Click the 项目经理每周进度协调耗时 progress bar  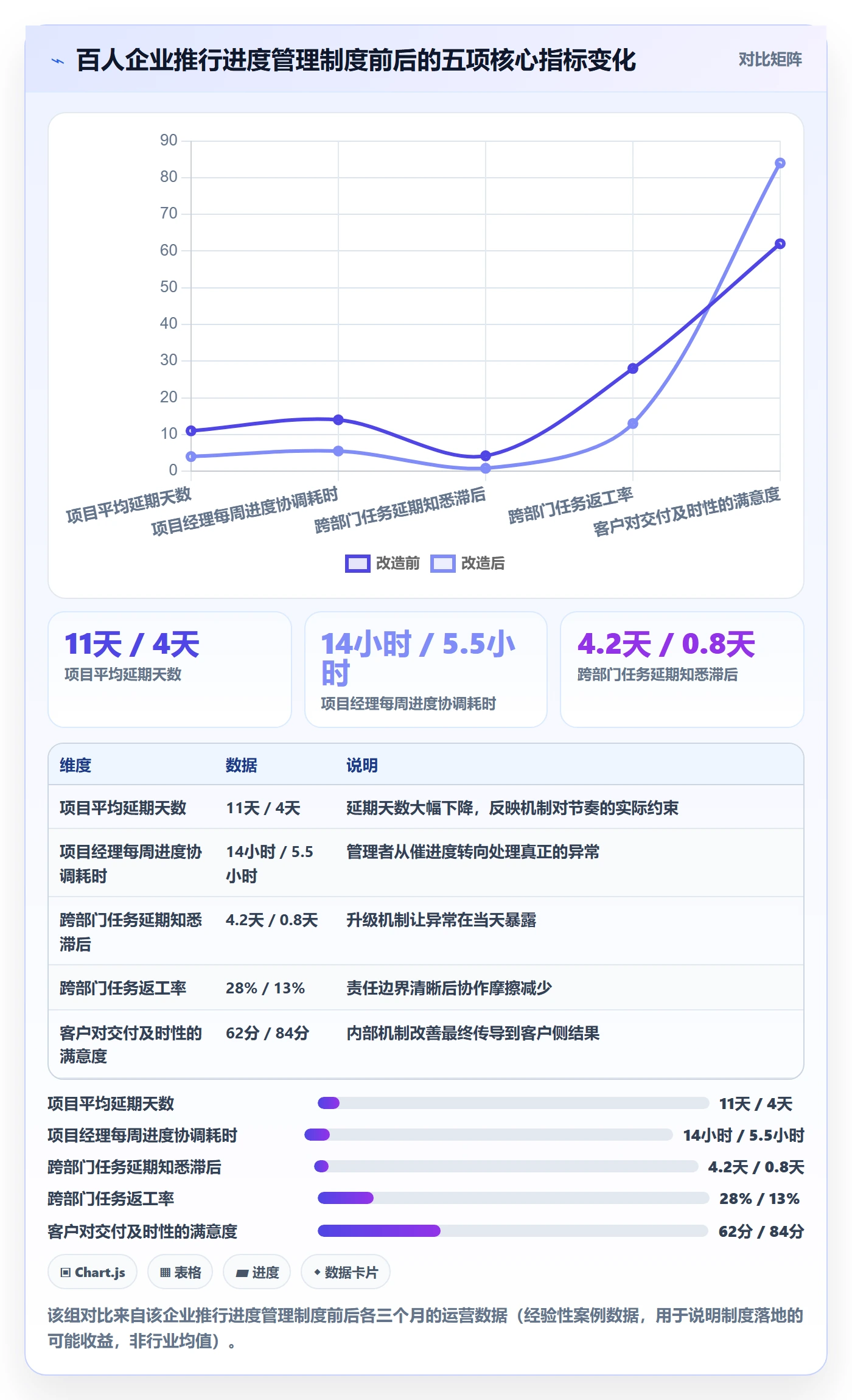click(x=488, y=1135)
